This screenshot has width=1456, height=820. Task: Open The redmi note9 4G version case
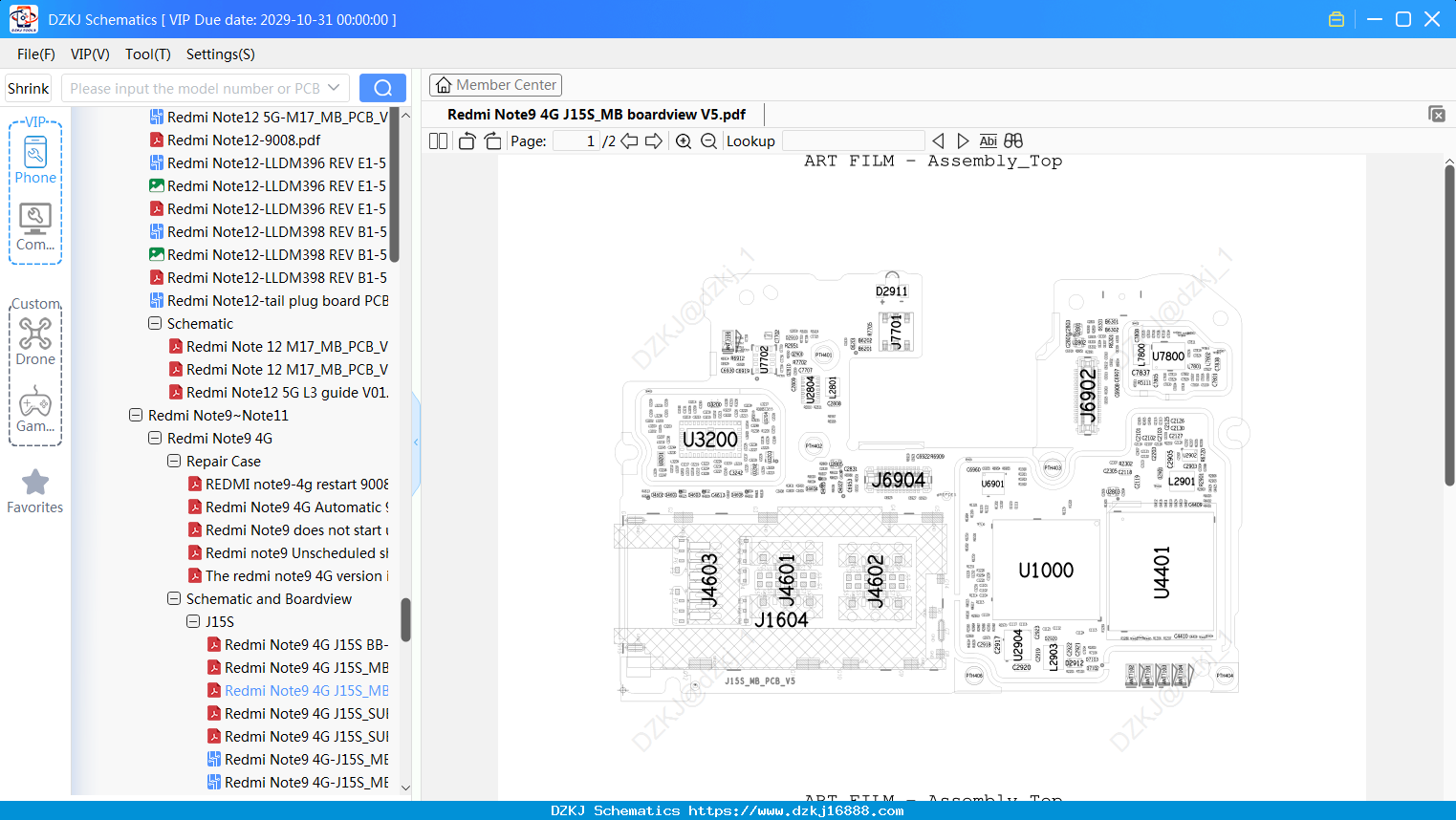289,575
